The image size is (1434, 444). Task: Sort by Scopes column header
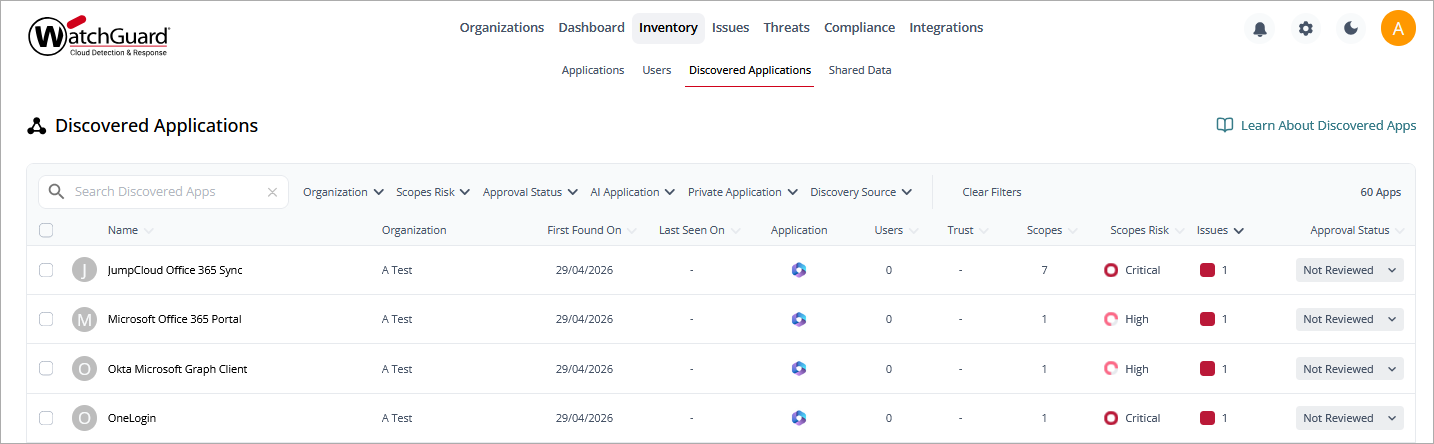(1044, 230)
